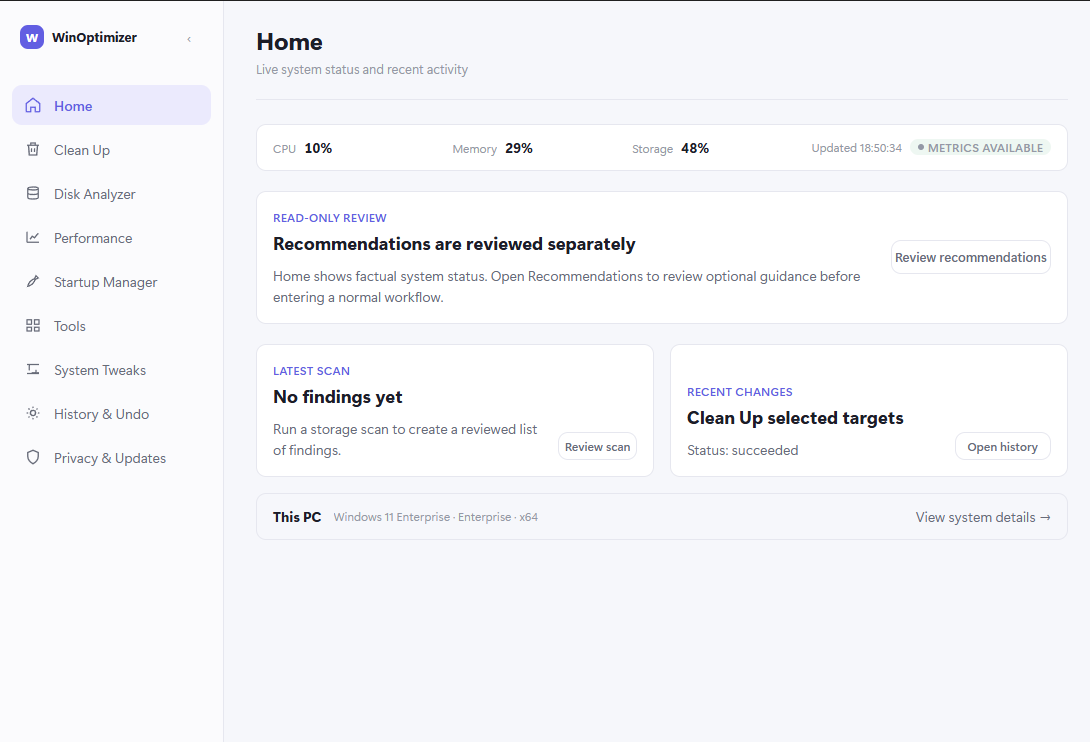The width and height of the screenshot is (1090, 742).
Task: Click the RECENT CHANGES label
Action: 740,392
